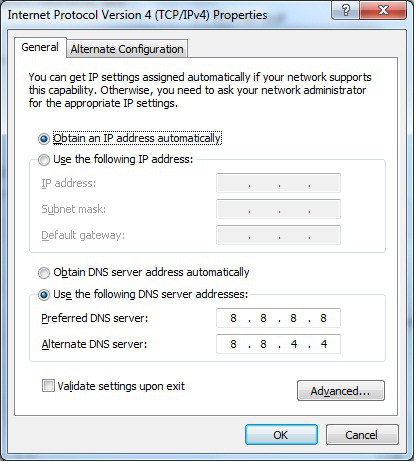The image size is (416, 462).
Task: Click the Alternate DNS server field
Action: [278, 344]
